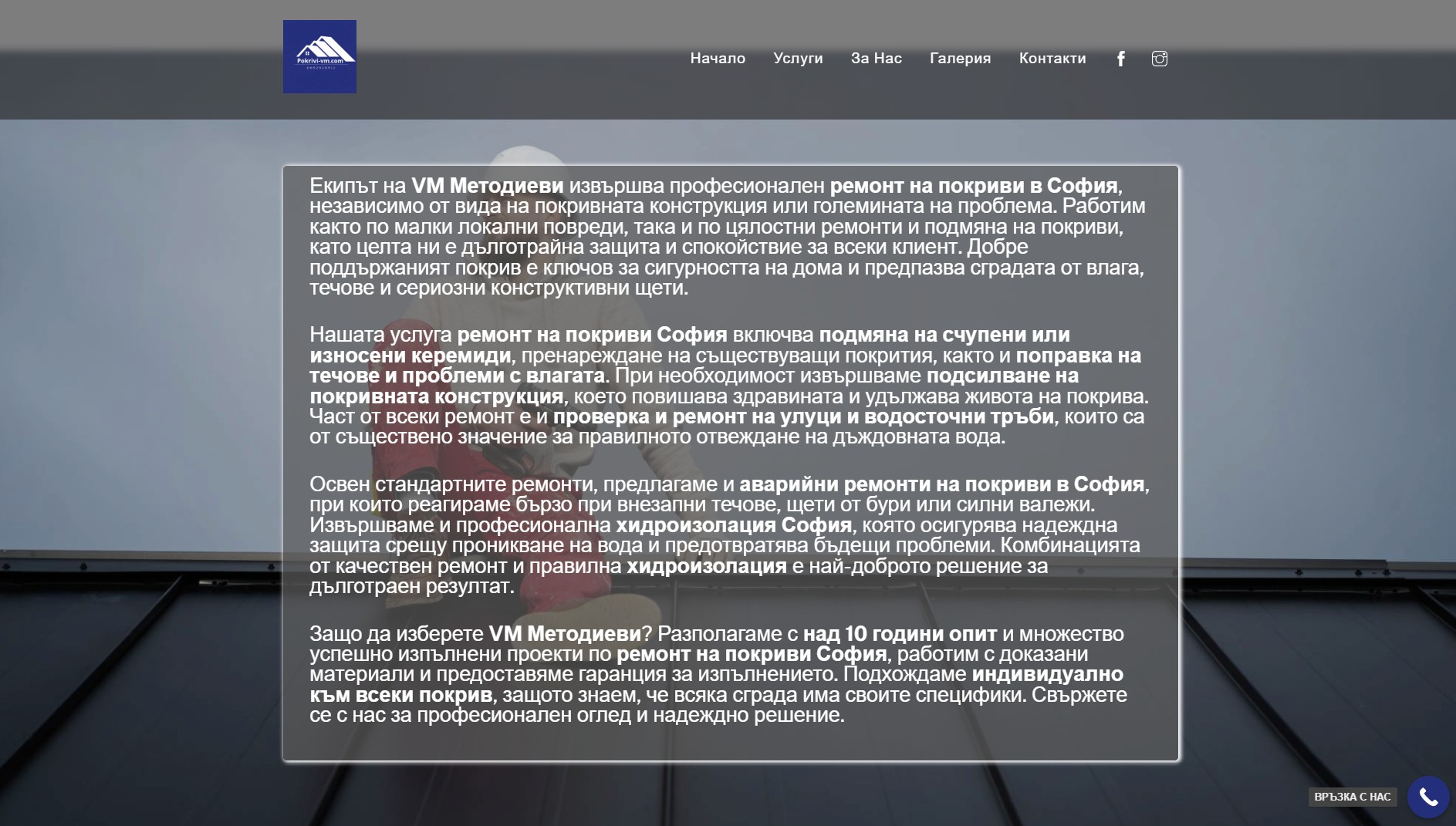1456x826 pixels.
Task: Open the За Нас page
Action: pos(876,59)
